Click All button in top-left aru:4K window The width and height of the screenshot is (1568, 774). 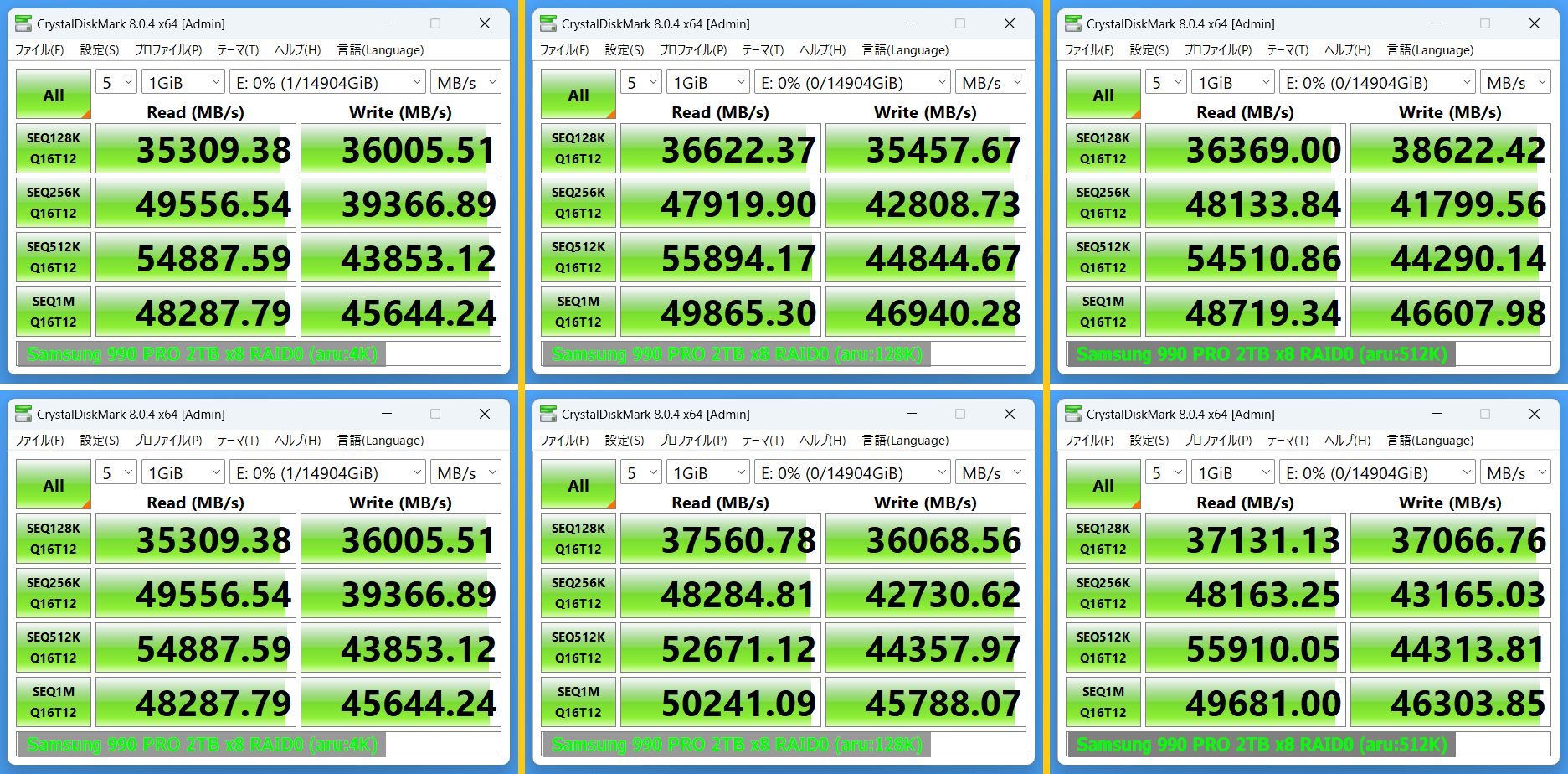[54, 95]
